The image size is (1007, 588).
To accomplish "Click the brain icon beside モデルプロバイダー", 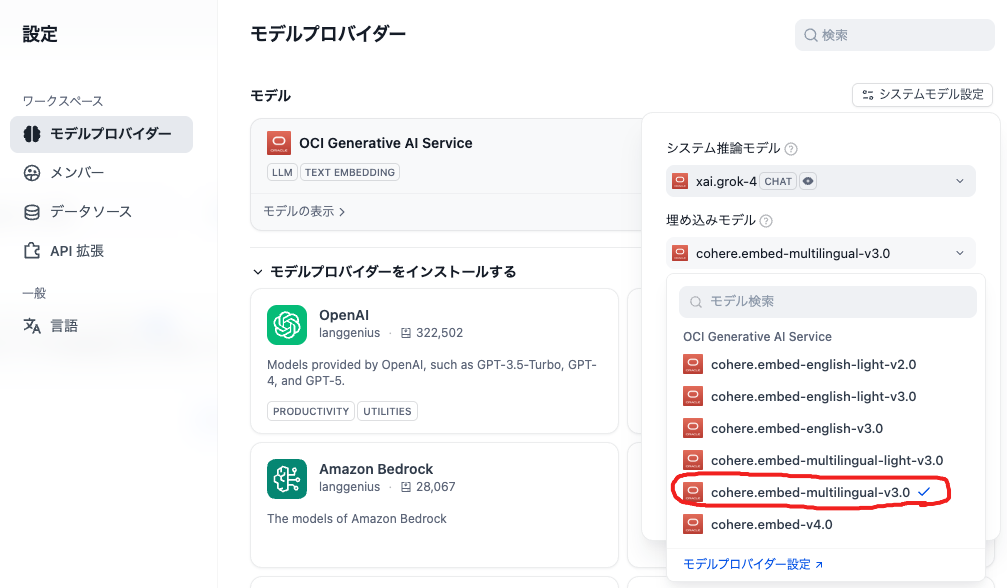I will 31,134.
